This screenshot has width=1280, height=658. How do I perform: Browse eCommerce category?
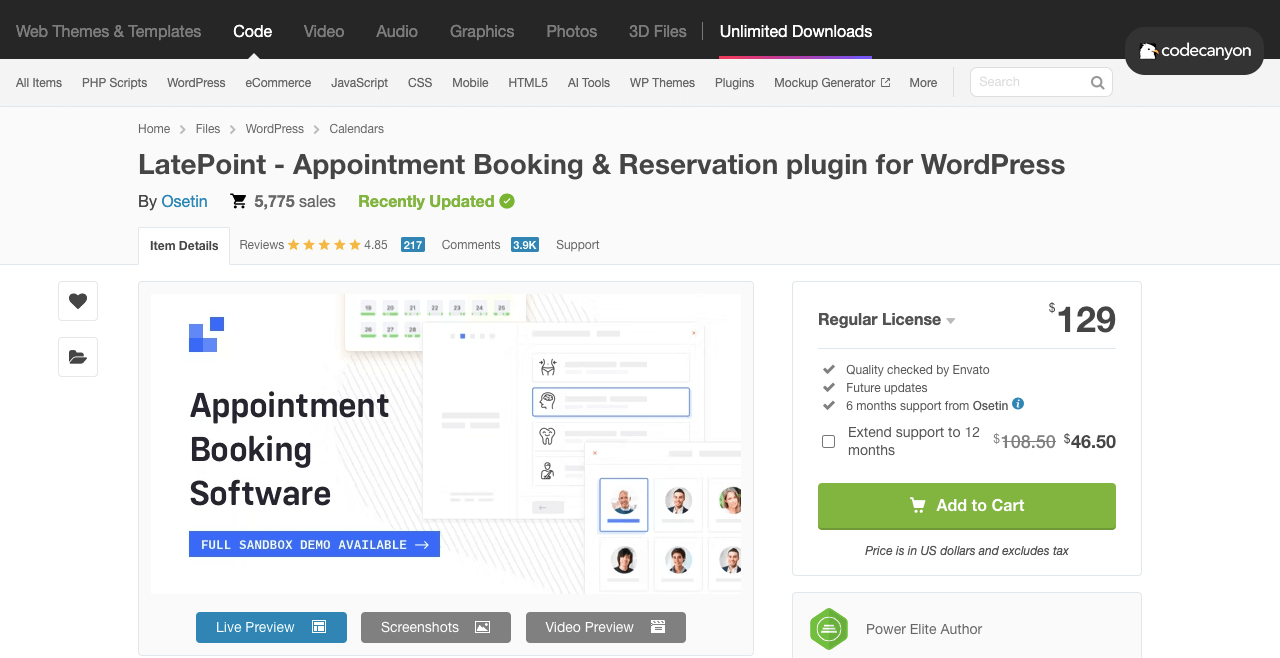point(278,83)
